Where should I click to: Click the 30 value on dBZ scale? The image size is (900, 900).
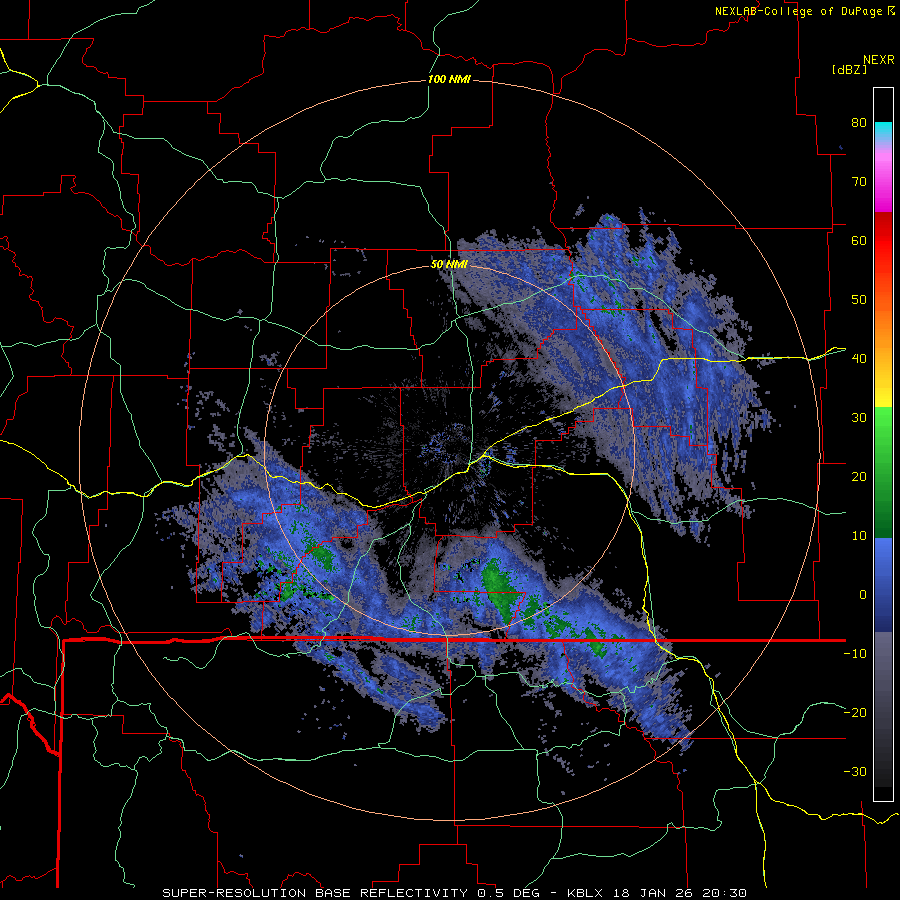tap(859, 418)
